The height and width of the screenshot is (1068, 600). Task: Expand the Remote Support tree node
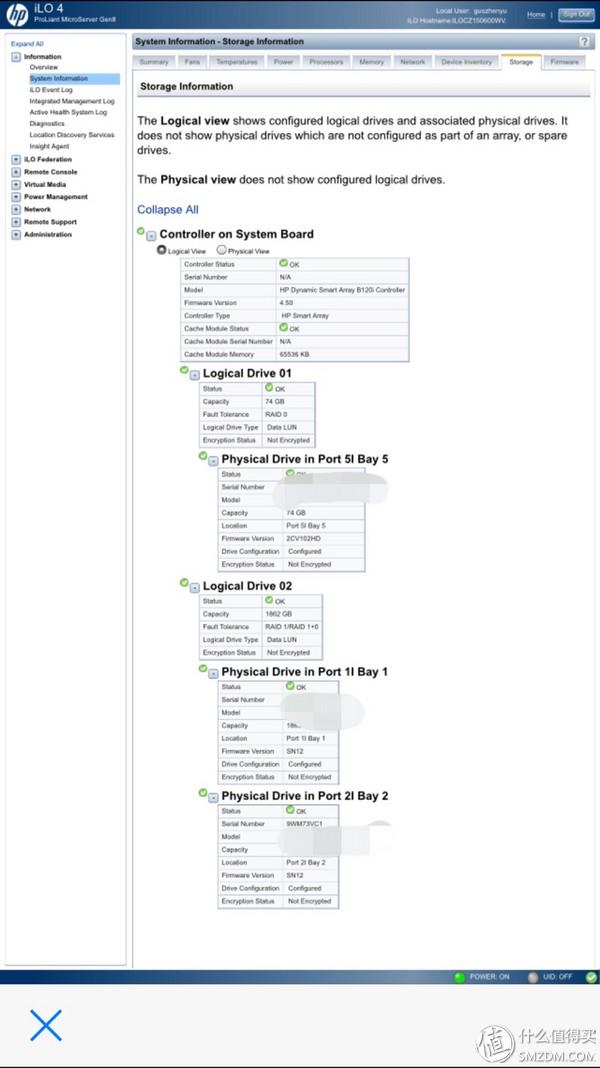click(x=16, y=222)
